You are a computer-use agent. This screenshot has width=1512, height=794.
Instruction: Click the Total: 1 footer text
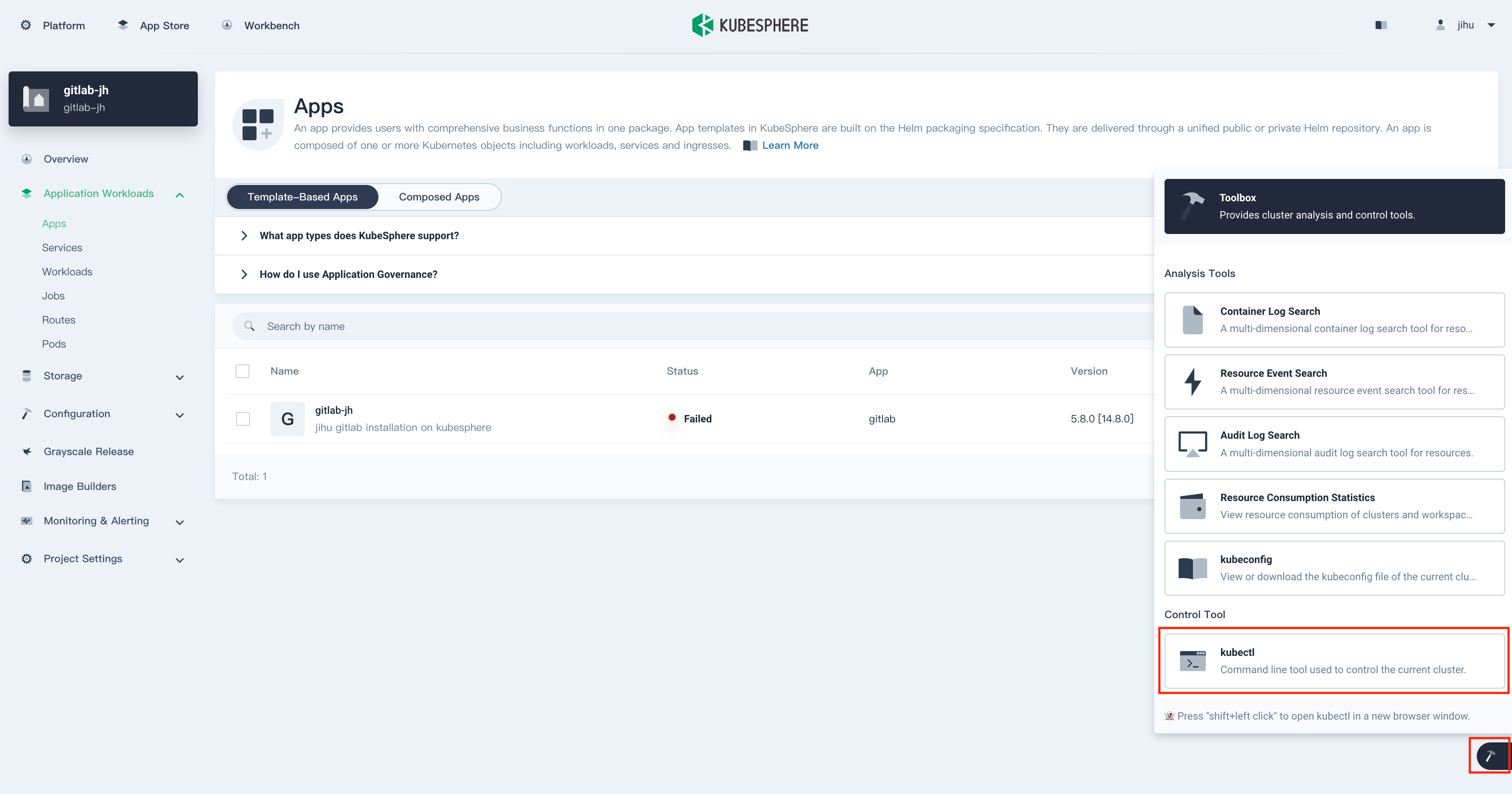[x=249, y=476]
